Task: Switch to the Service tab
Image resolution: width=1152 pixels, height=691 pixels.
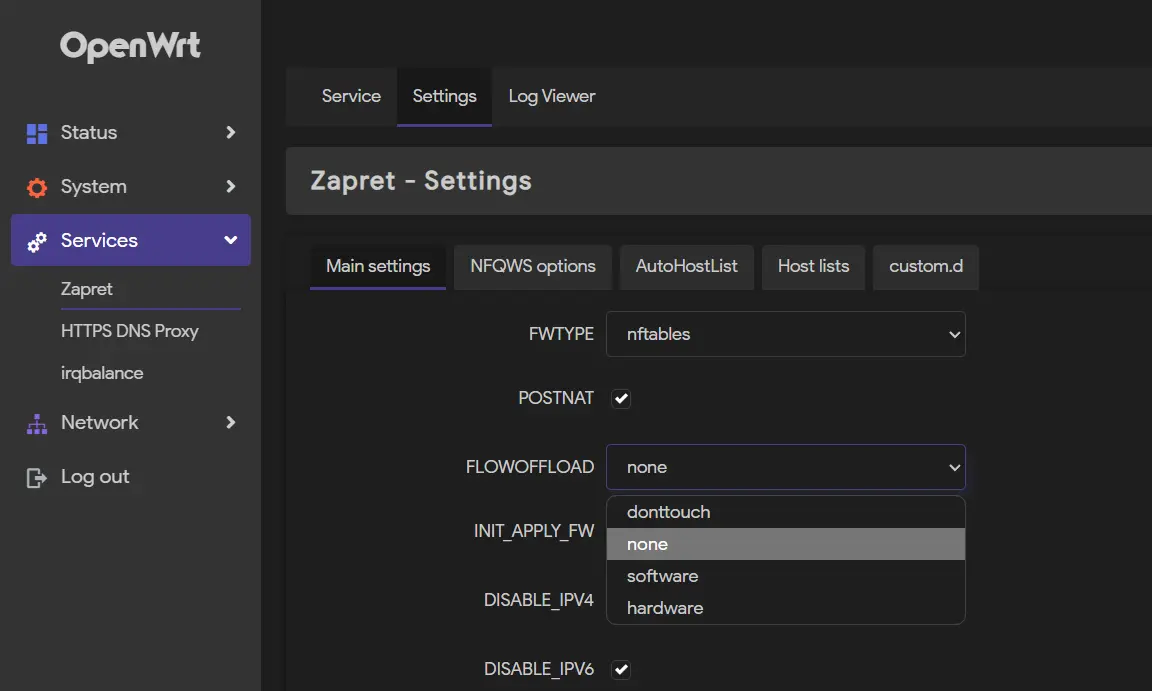Action: click(351, 96)
